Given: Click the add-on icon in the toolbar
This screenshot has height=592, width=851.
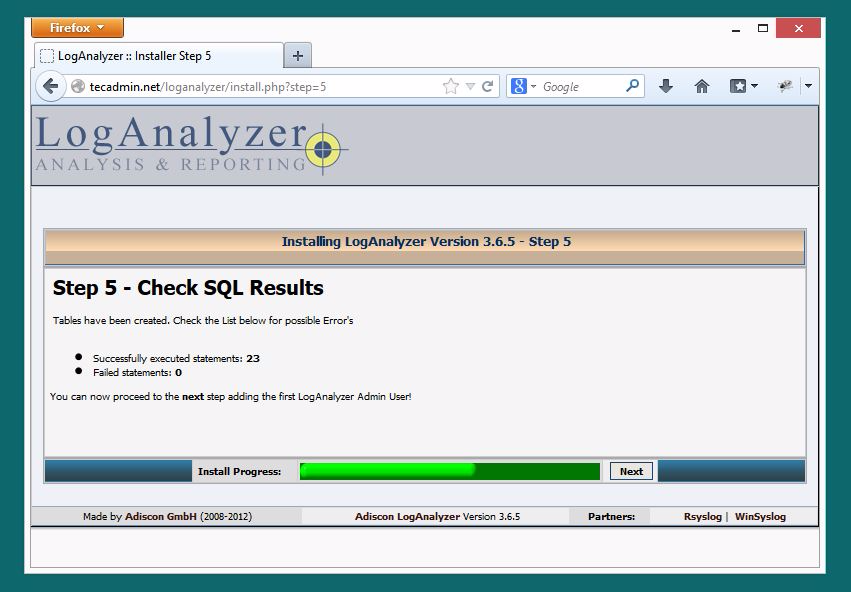Looking at the screenshot, I should 785,86.
